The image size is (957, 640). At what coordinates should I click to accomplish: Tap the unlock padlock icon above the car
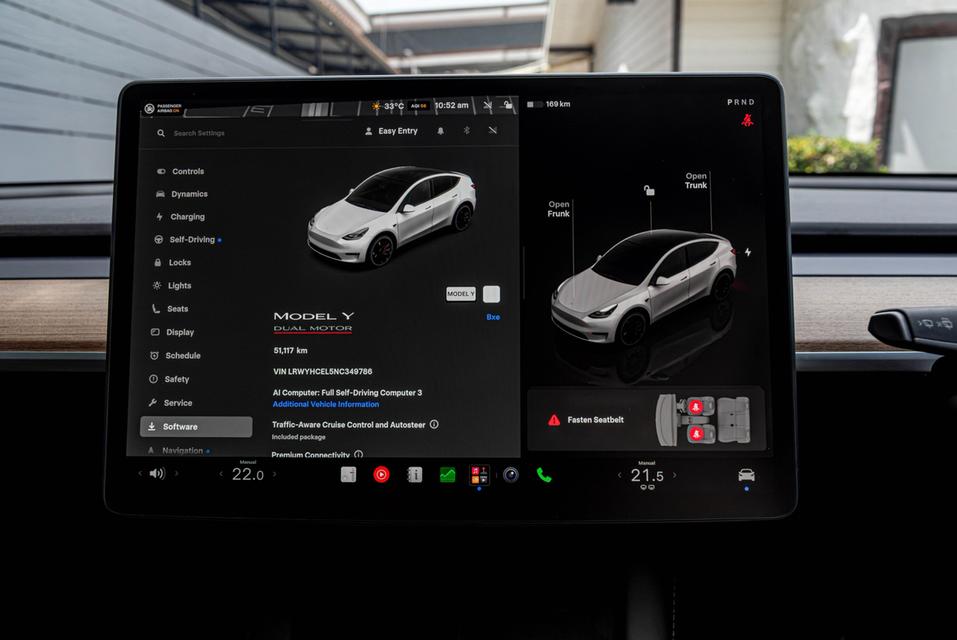[649, 191]
